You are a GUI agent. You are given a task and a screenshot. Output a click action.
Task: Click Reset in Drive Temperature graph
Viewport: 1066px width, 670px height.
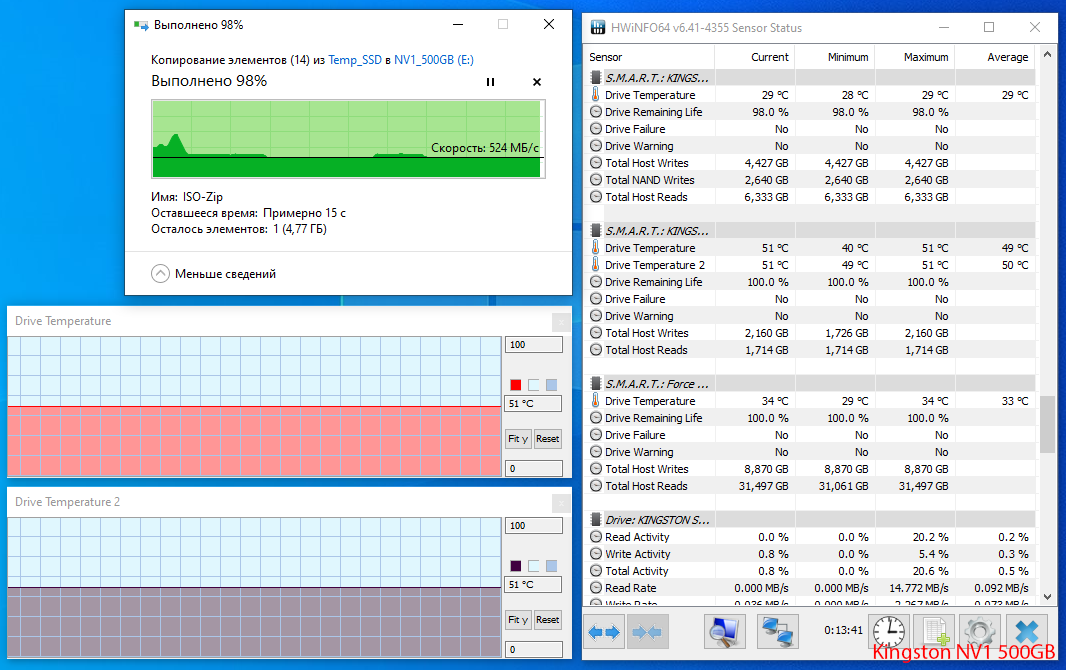point(547,439)
